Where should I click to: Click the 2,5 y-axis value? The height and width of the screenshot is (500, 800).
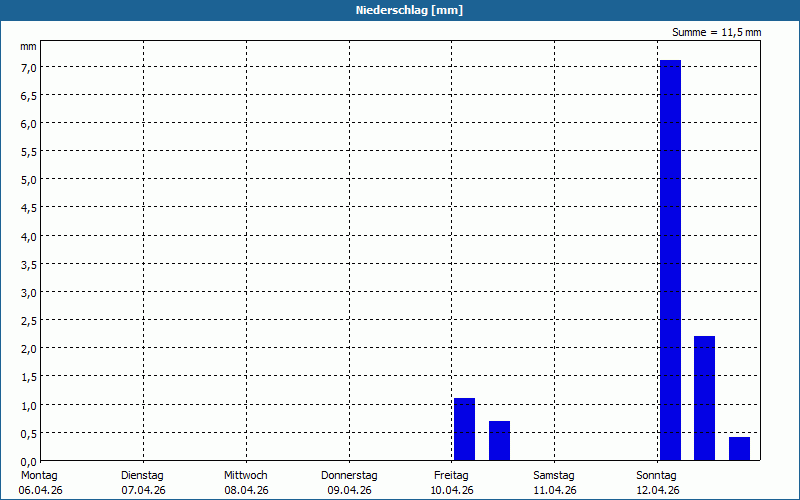28,321
